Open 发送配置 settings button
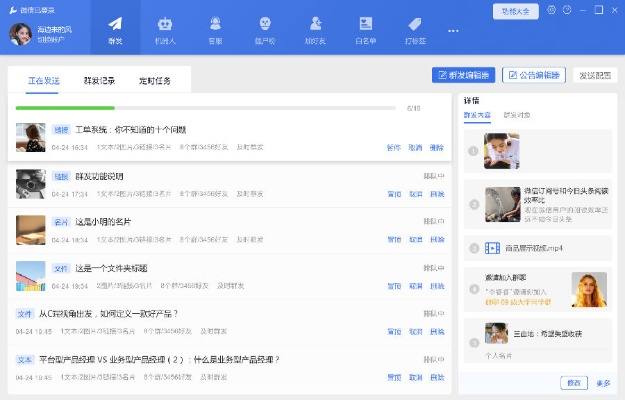Viewport: 625px width, 400px height. (595, 75)
